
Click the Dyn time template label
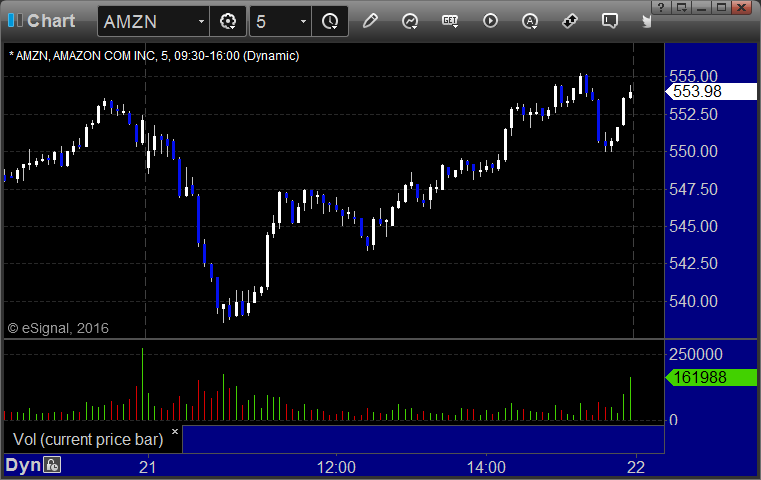point(23,465)
